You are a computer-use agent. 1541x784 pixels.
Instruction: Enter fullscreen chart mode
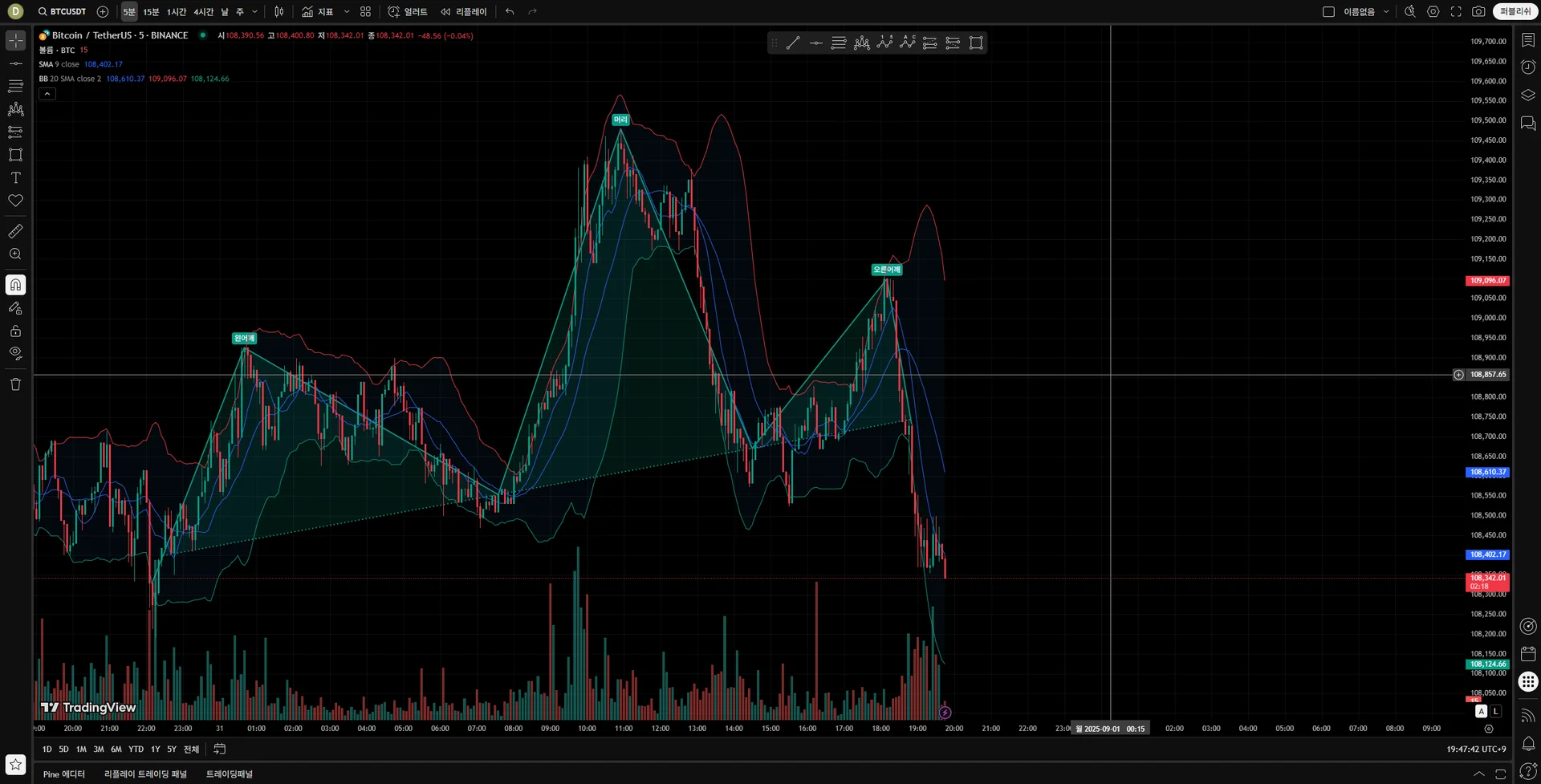(1456, 12)
